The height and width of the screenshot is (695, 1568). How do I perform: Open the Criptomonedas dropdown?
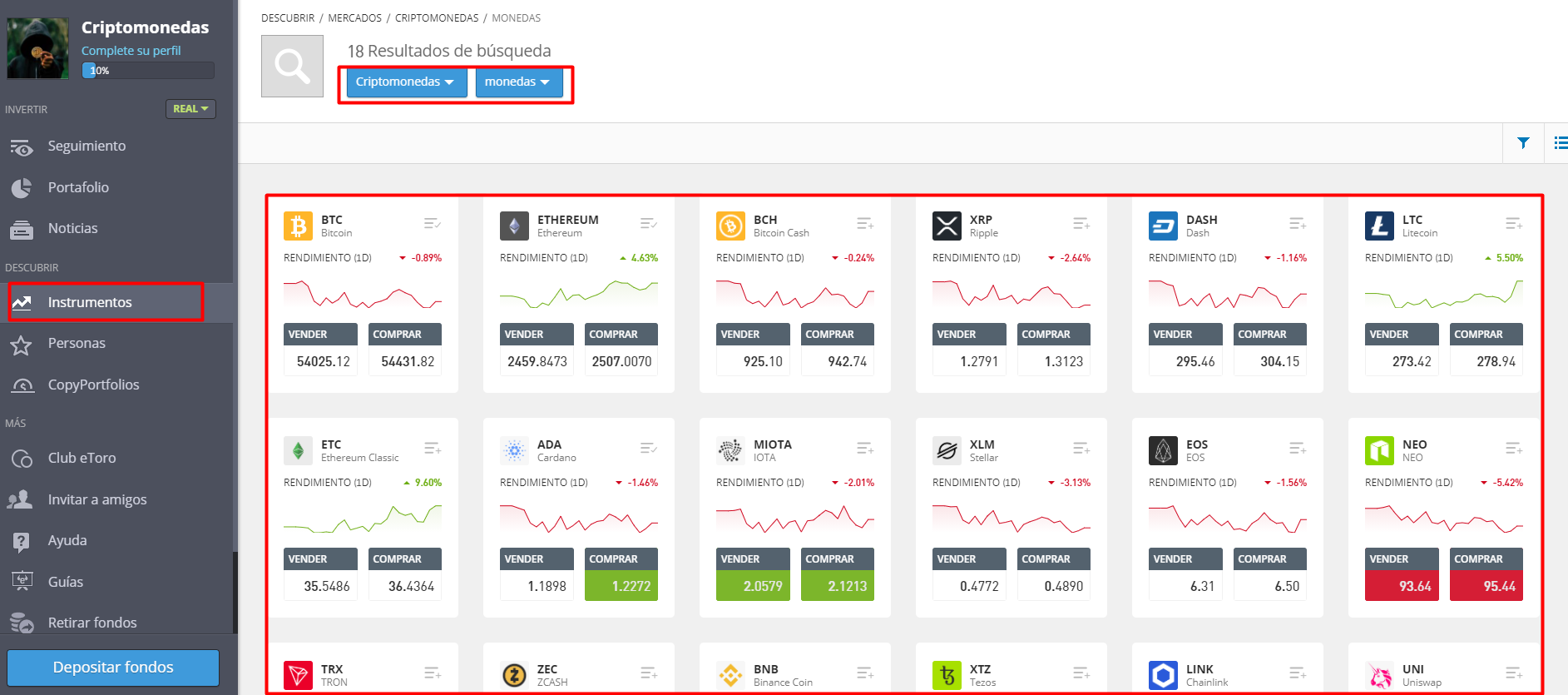pyautogui.click(x=406, y=82)
